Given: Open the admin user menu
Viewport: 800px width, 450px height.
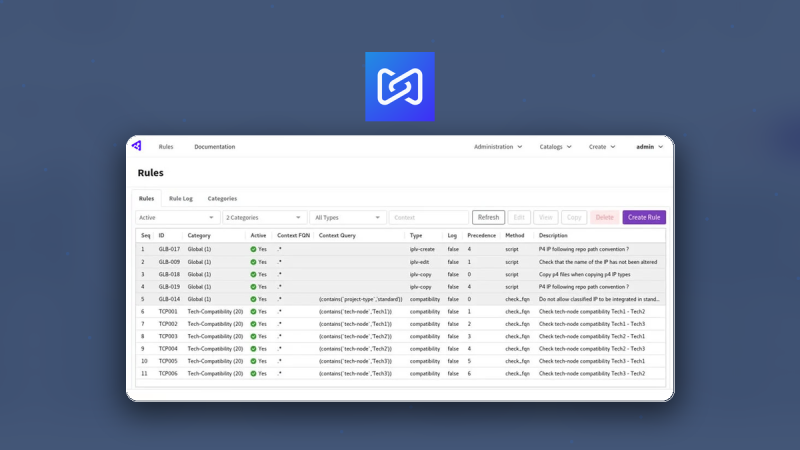Looking at the screenshot, I should 649,147.
